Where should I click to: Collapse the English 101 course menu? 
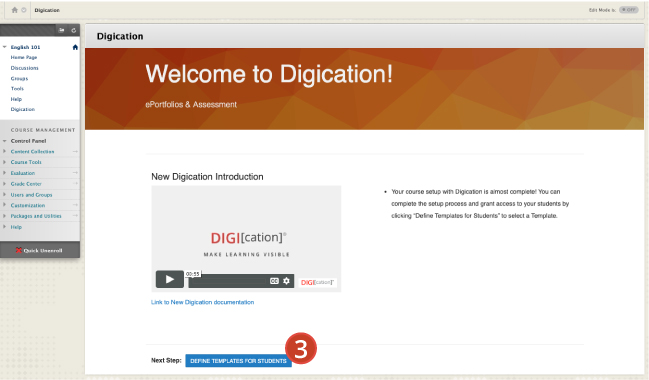(5, 47)
